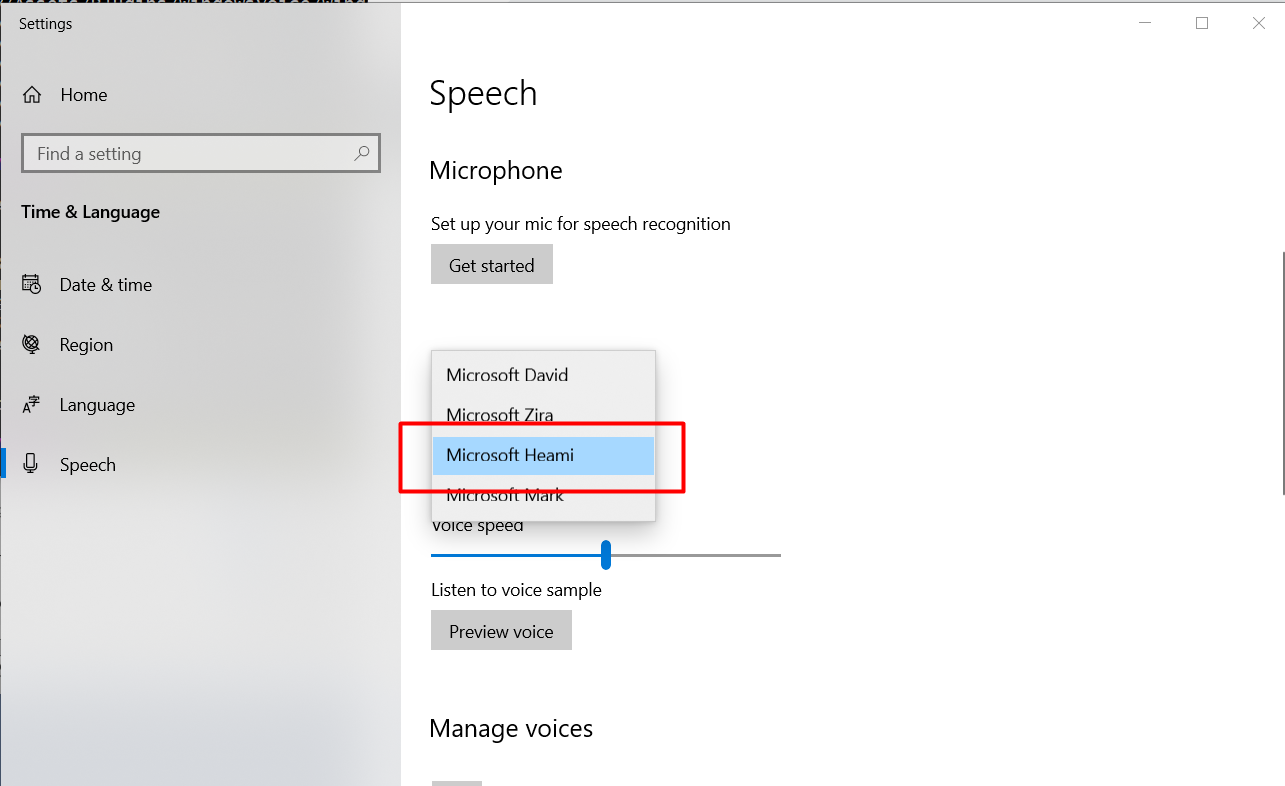Click the Region globe icon

(x=32, y=345)
